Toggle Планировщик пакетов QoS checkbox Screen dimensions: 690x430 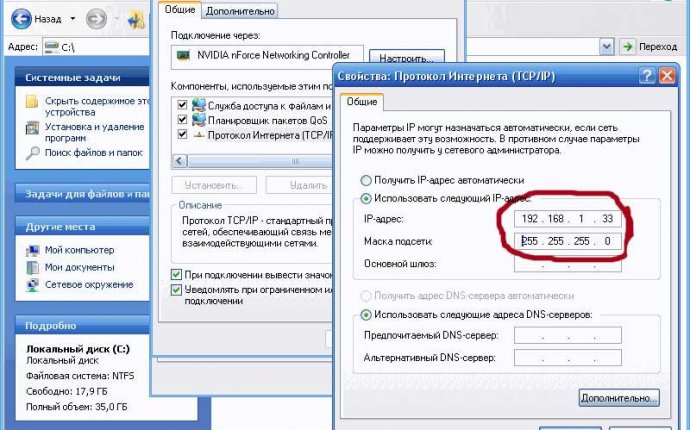(182, 119)
